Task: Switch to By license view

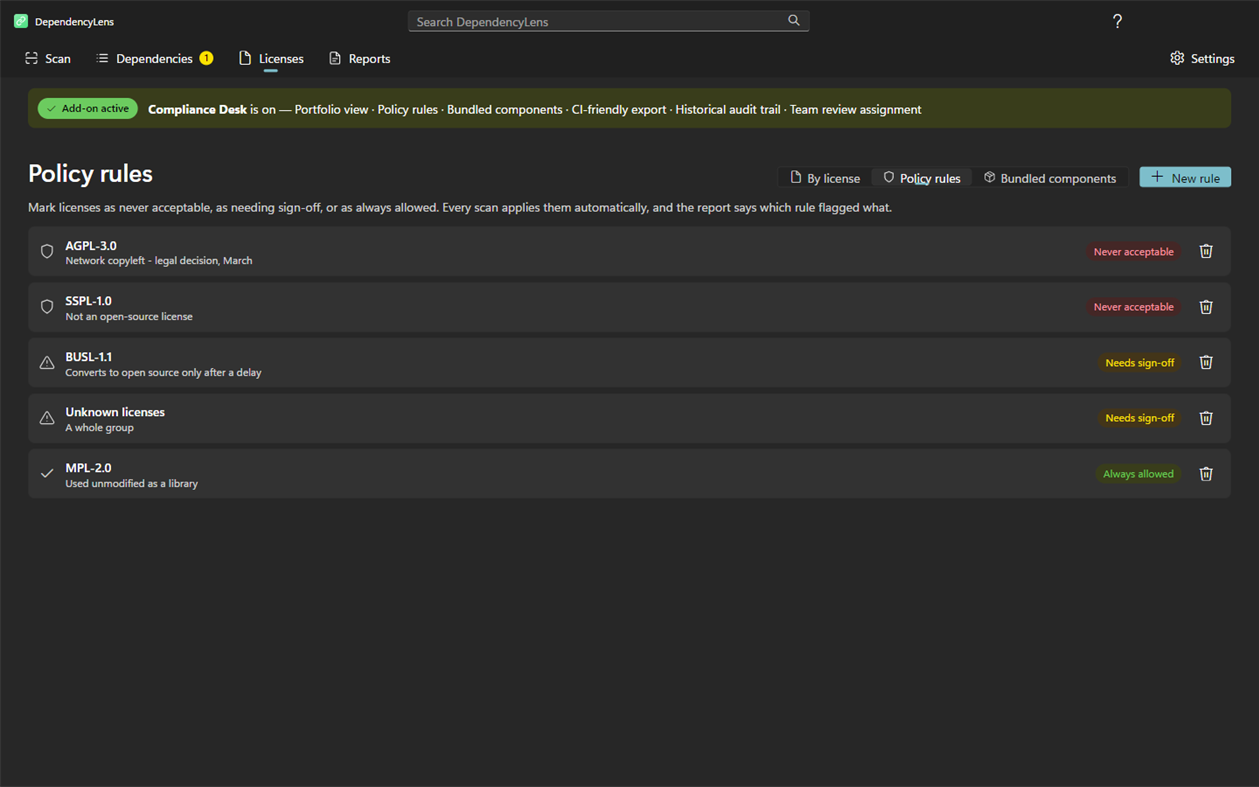Action: pyautogui.click(x=825, y=178)
